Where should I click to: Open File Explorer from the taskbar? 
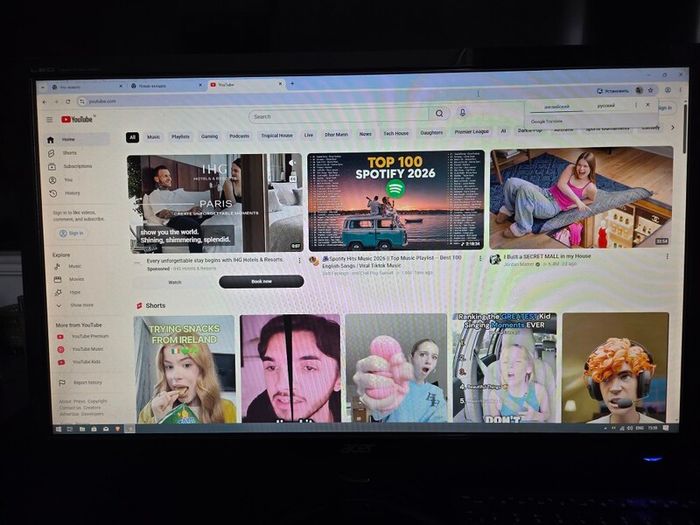point(82,429)
